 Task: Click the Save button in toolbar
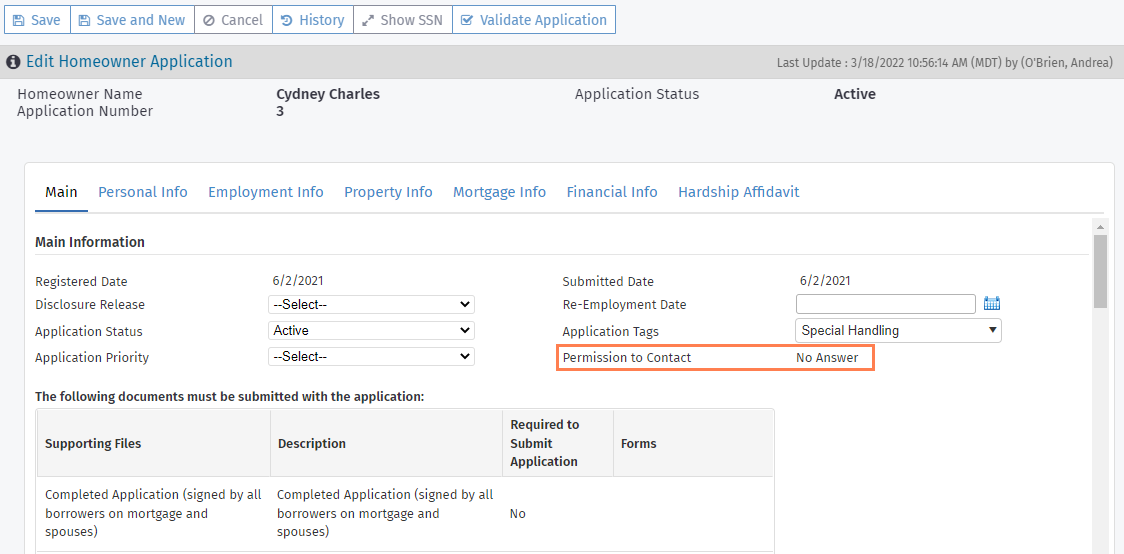point(36,20)
